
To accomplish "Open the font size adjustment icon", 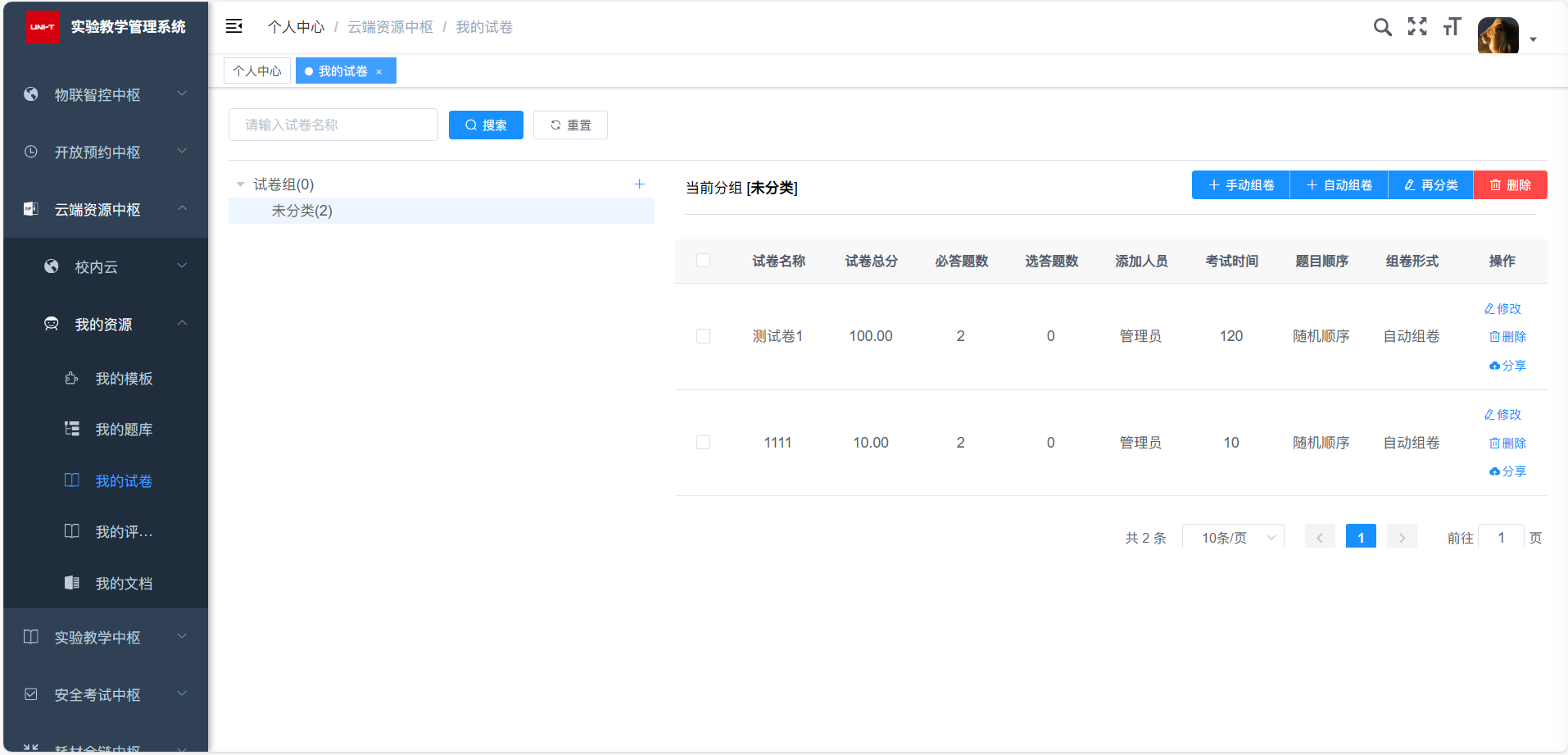I will [1452, 27].
